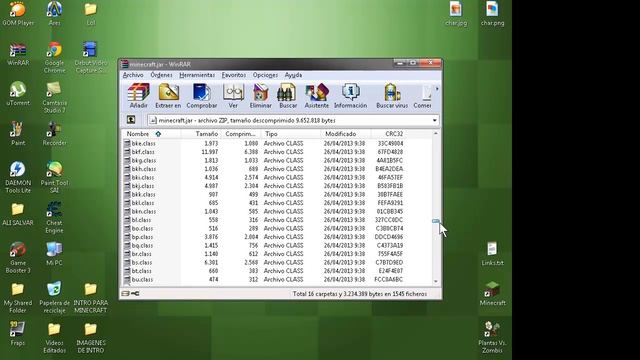The image size is (640, 360).
Task: Open DAEMON Tools Lite icon
Action: (18, 177)
